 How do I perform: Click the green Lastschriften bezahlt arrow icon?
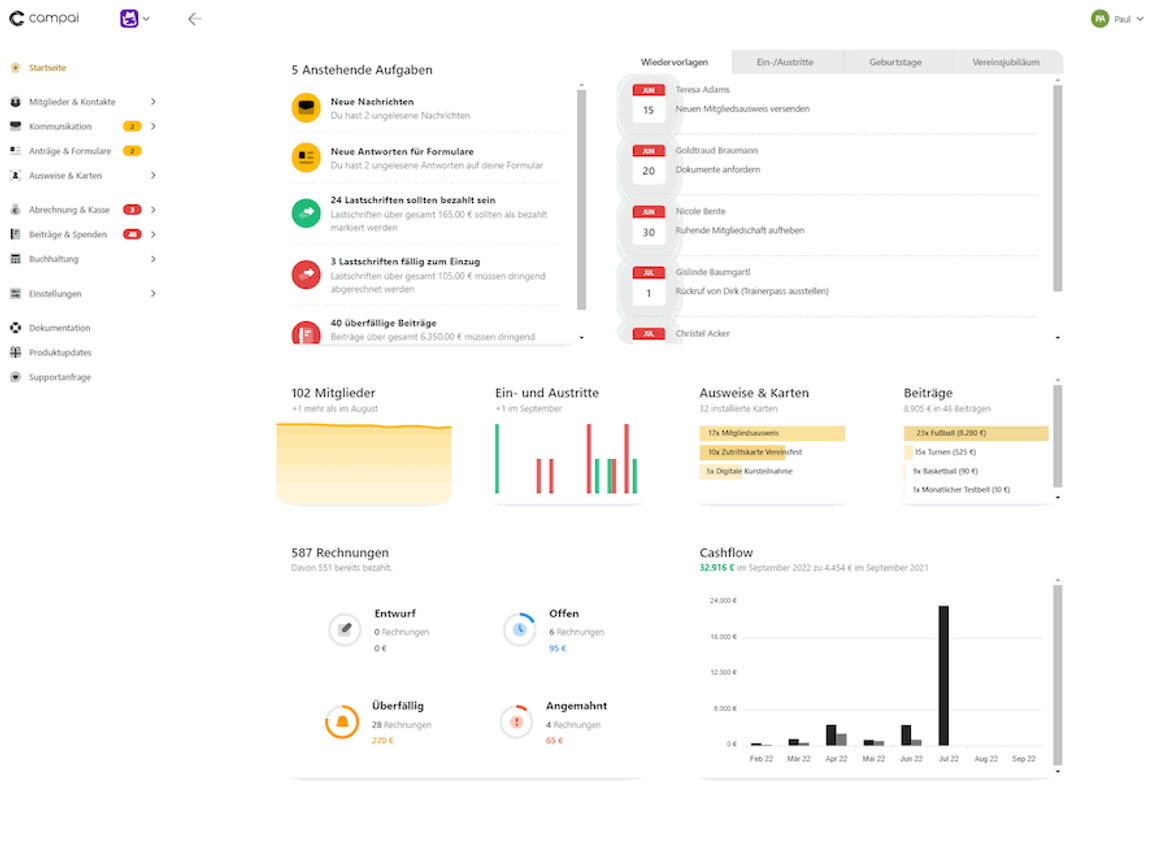[x=306, y=213]
